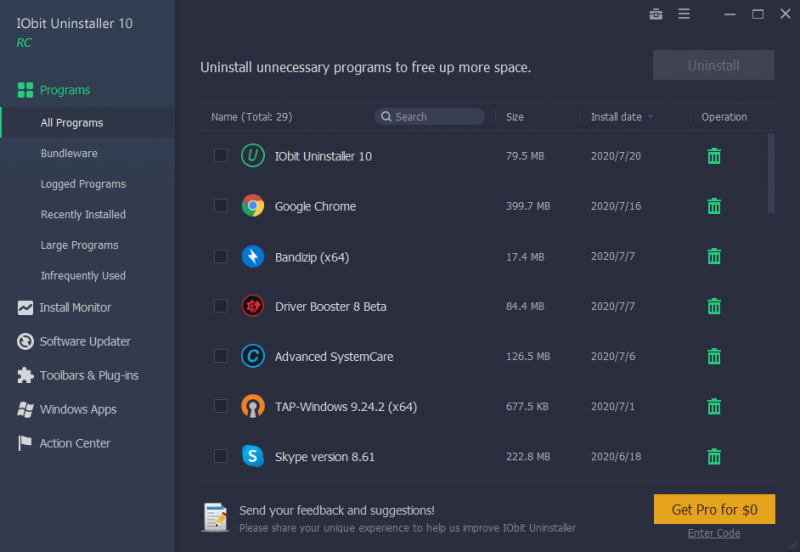Viewport: 800px width, 552px height.
Task: Click the Driver Booster app icon
Action: [253, 306]
